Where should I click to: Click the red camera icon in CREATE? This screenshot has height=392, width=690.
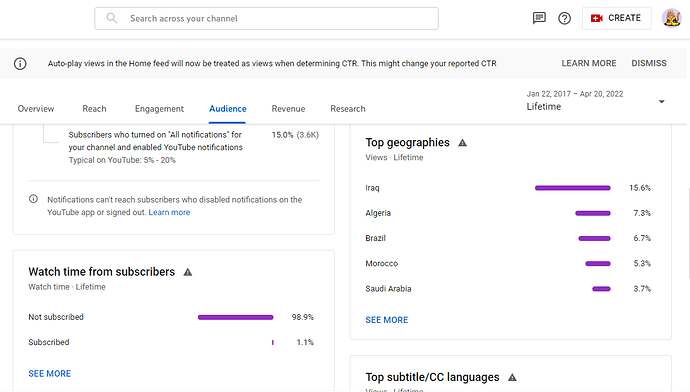(x=596, y=18)
